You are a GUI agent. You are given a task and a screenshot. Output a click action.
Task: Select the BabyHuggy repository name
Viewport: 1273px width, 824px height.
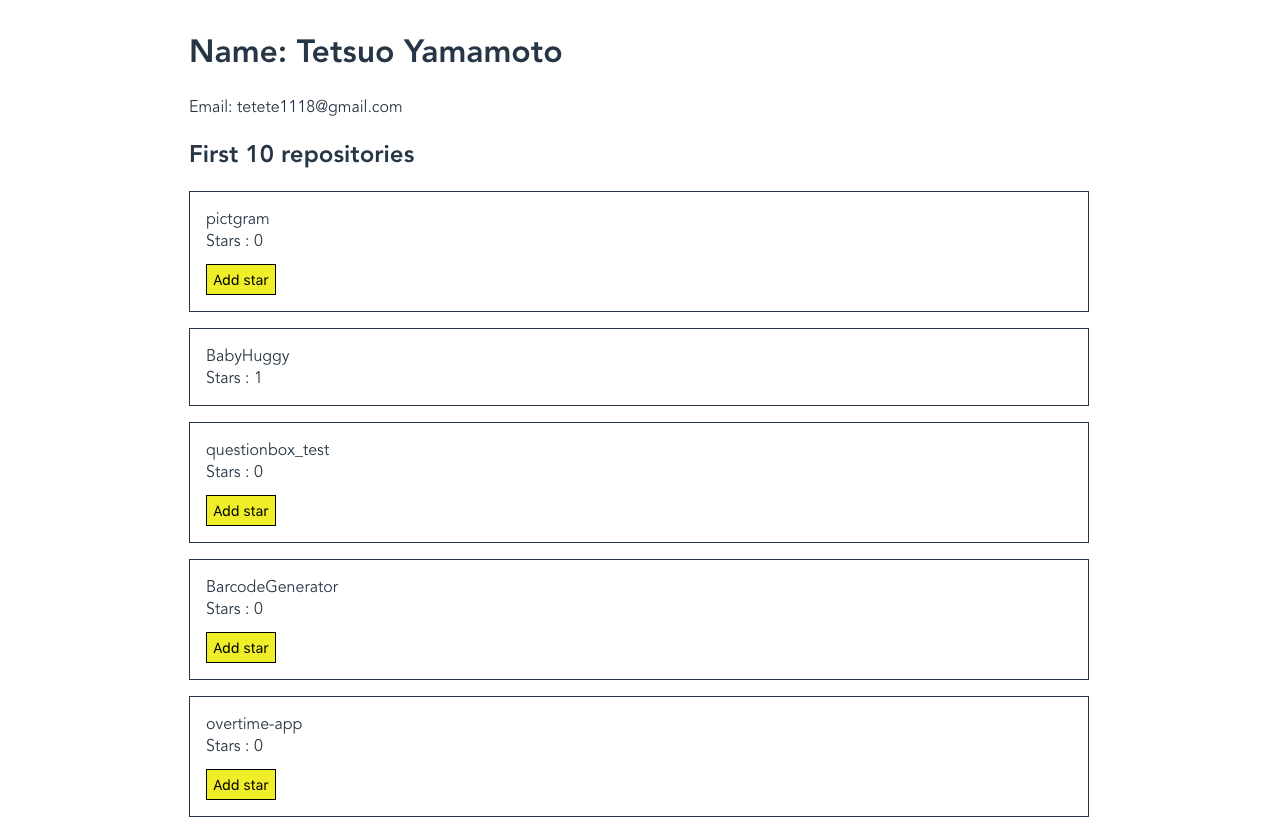[248, 356]
